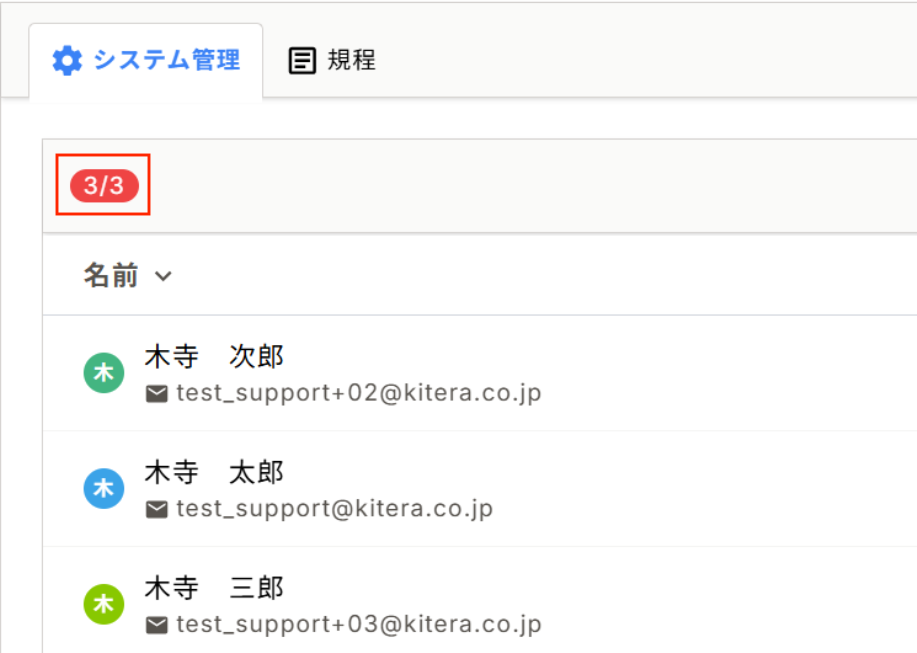Open user 木寺 三郎 name link
Screen dimensions: 917x653
coord(214,587)
